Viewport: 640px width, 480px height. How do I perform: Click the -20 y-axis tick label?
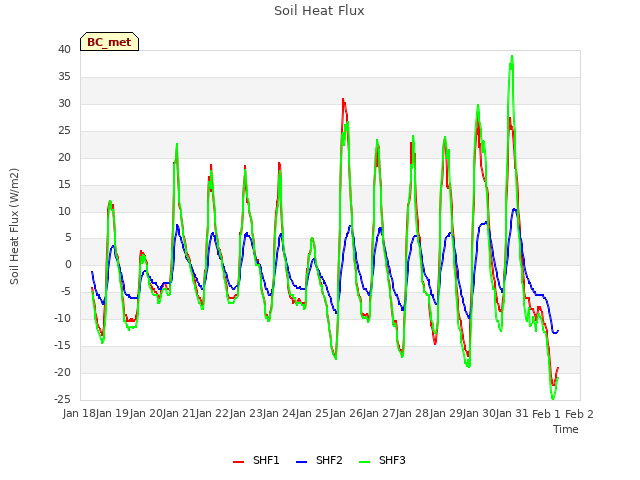point(62,372)
